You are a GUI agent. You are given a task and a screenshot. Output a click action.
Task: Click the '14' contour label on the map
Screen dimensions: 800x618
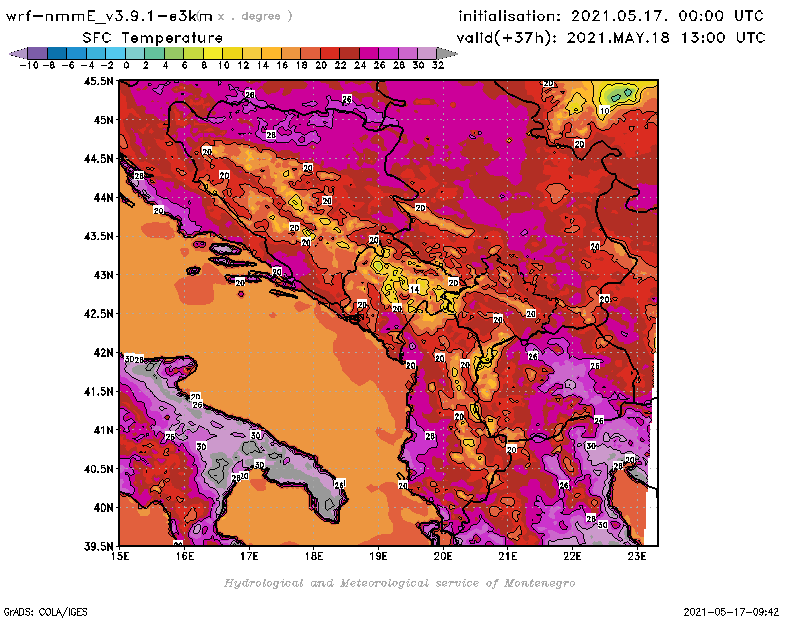click(x=414, y=289)
